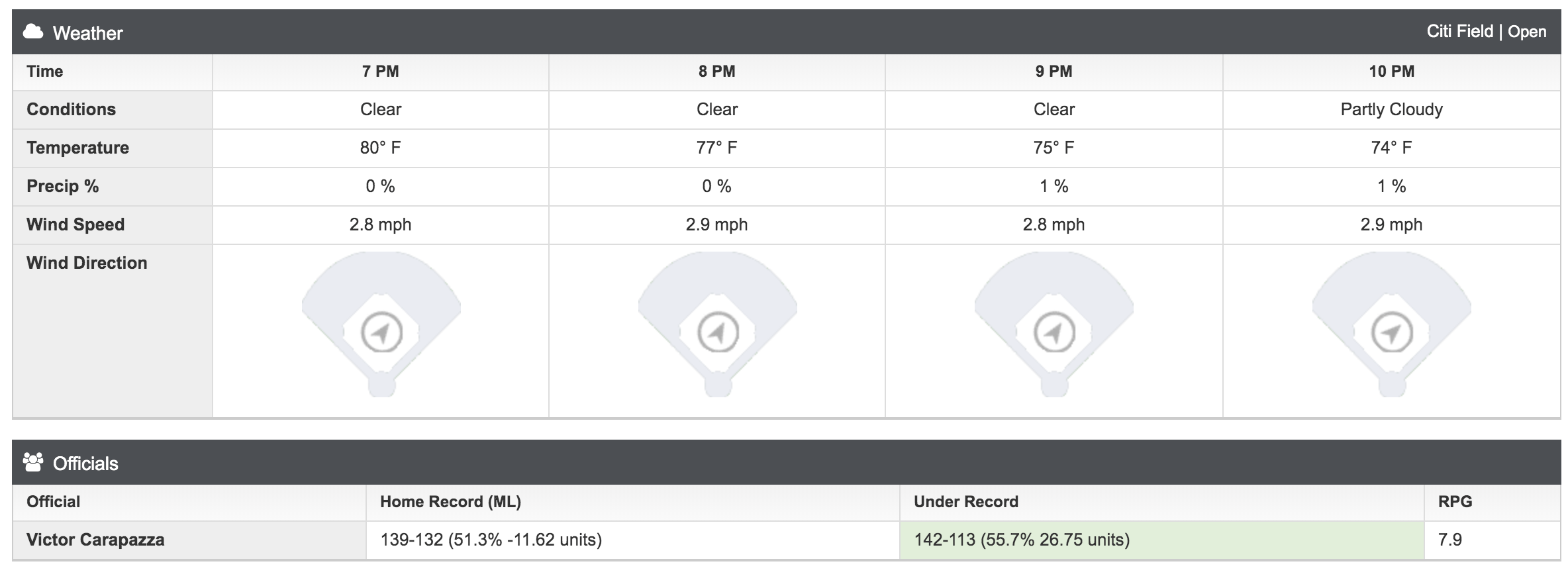
Task: Click the Under Record column header
Action: coord(966,502)
